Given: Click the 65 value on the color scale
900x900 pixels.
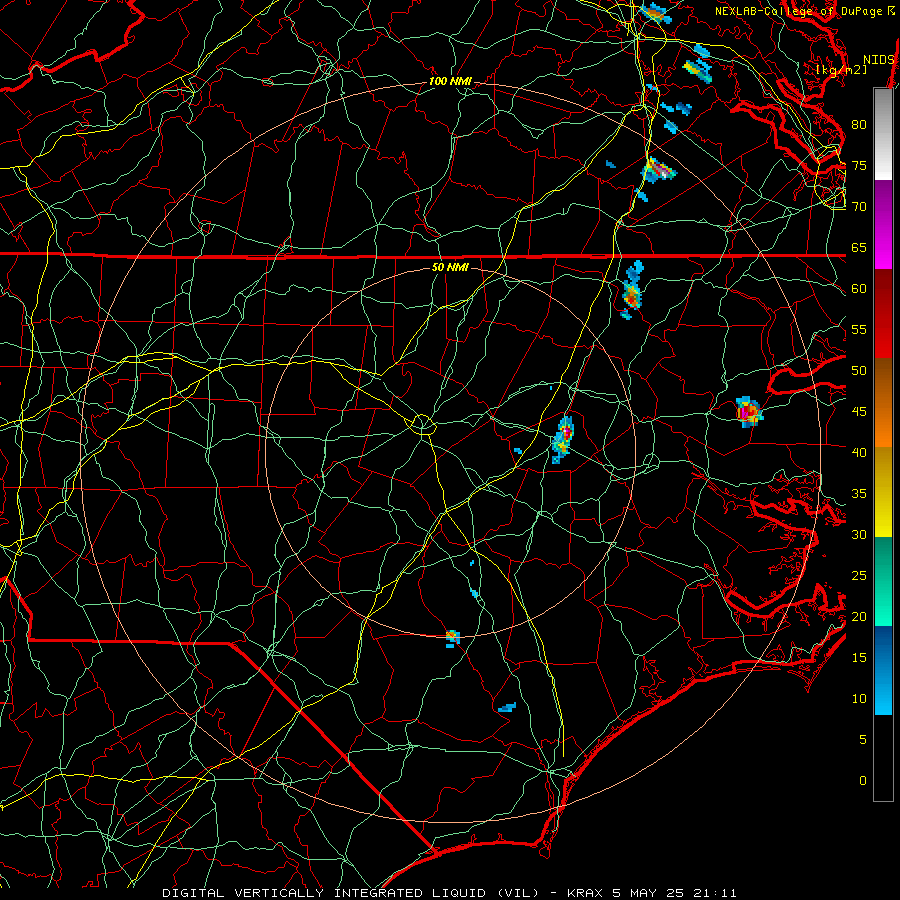Looking at the screenshot, I should (x=859, y=247).
